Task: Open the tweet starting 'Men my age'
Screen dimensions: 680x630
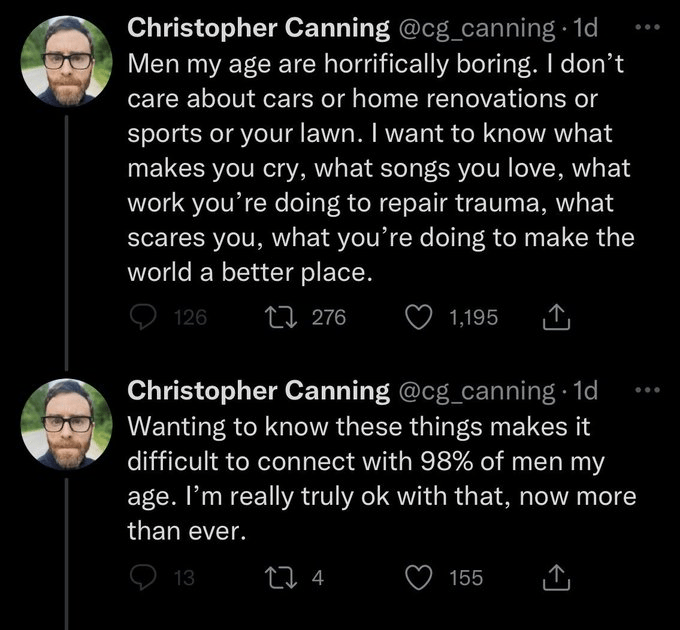Action: coord(380,170)
